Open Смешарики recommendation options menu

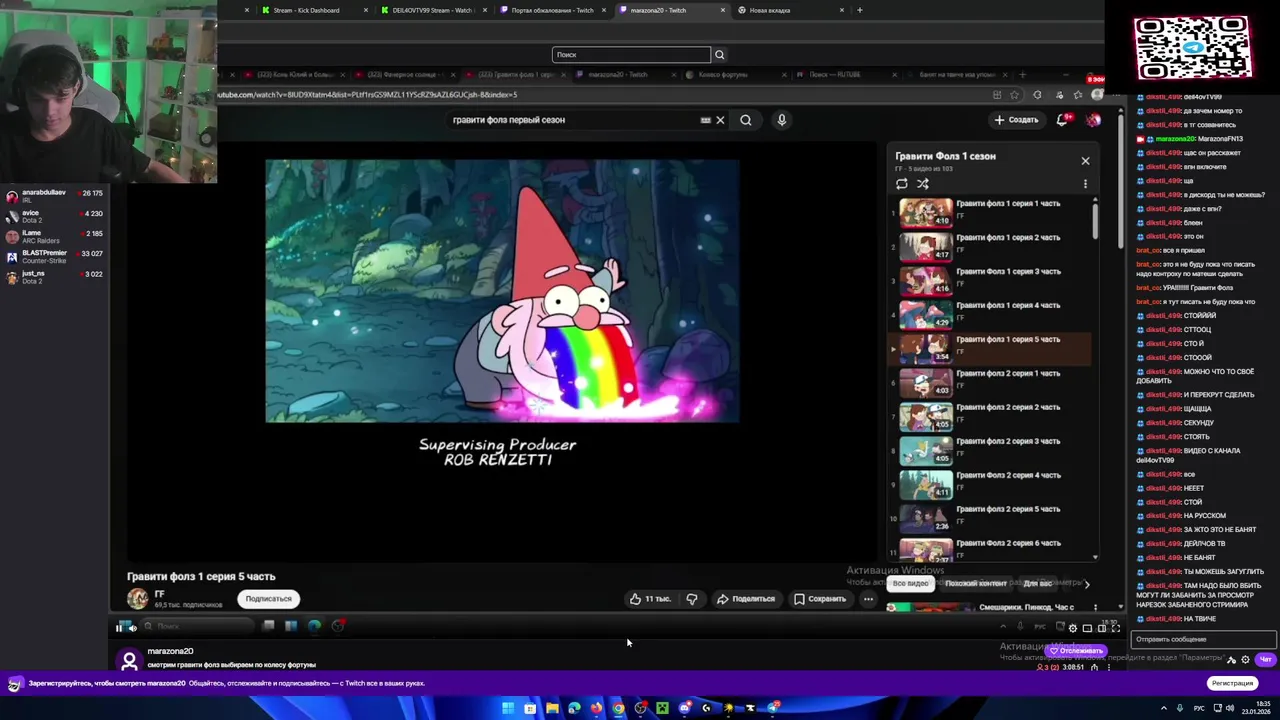pyautogui.click(x=1095, y=607)
